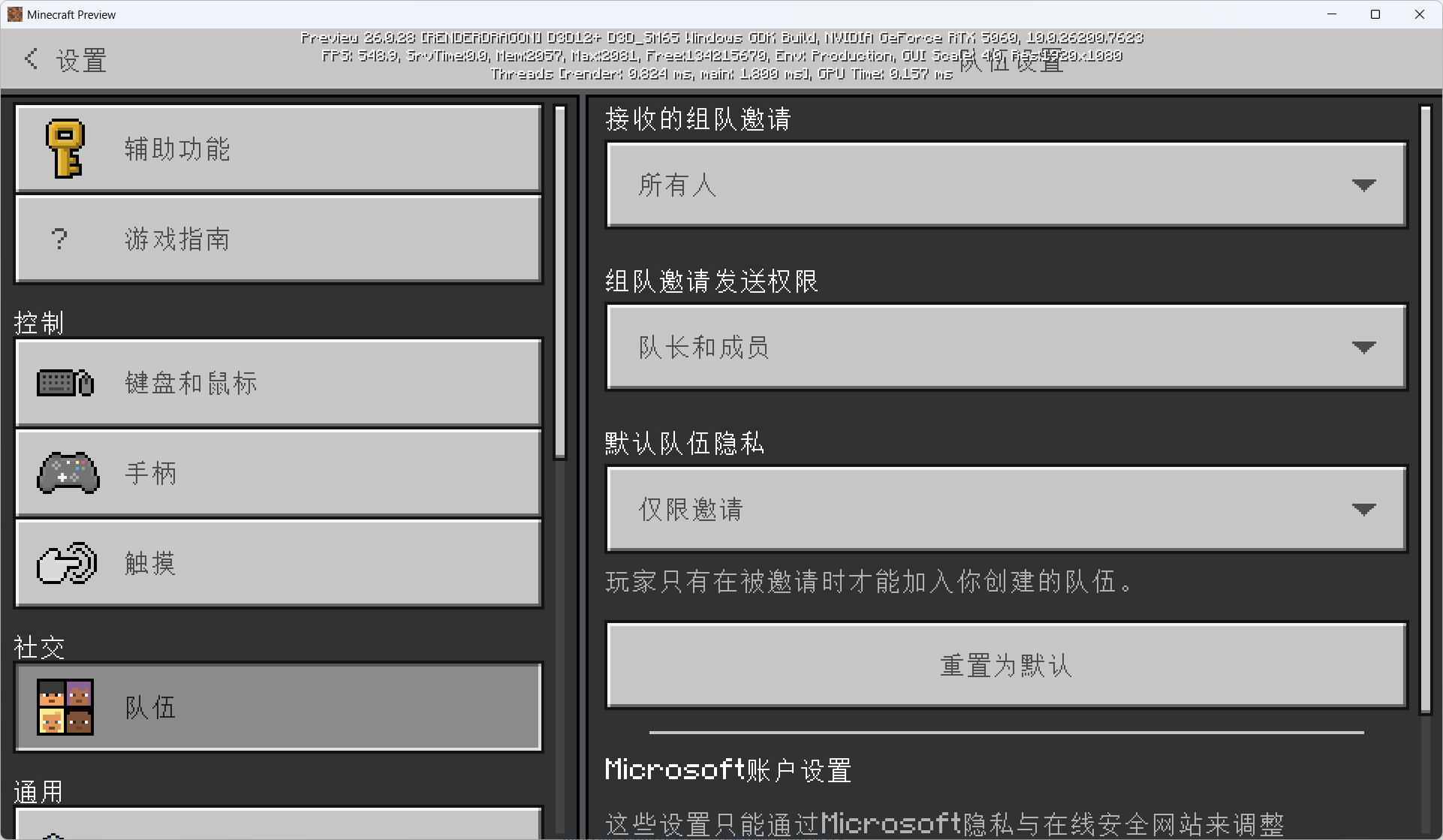1443x840 pixels.
Task: Click the left sidebar scrollbar thumb
Action: [x=560, y=282]
